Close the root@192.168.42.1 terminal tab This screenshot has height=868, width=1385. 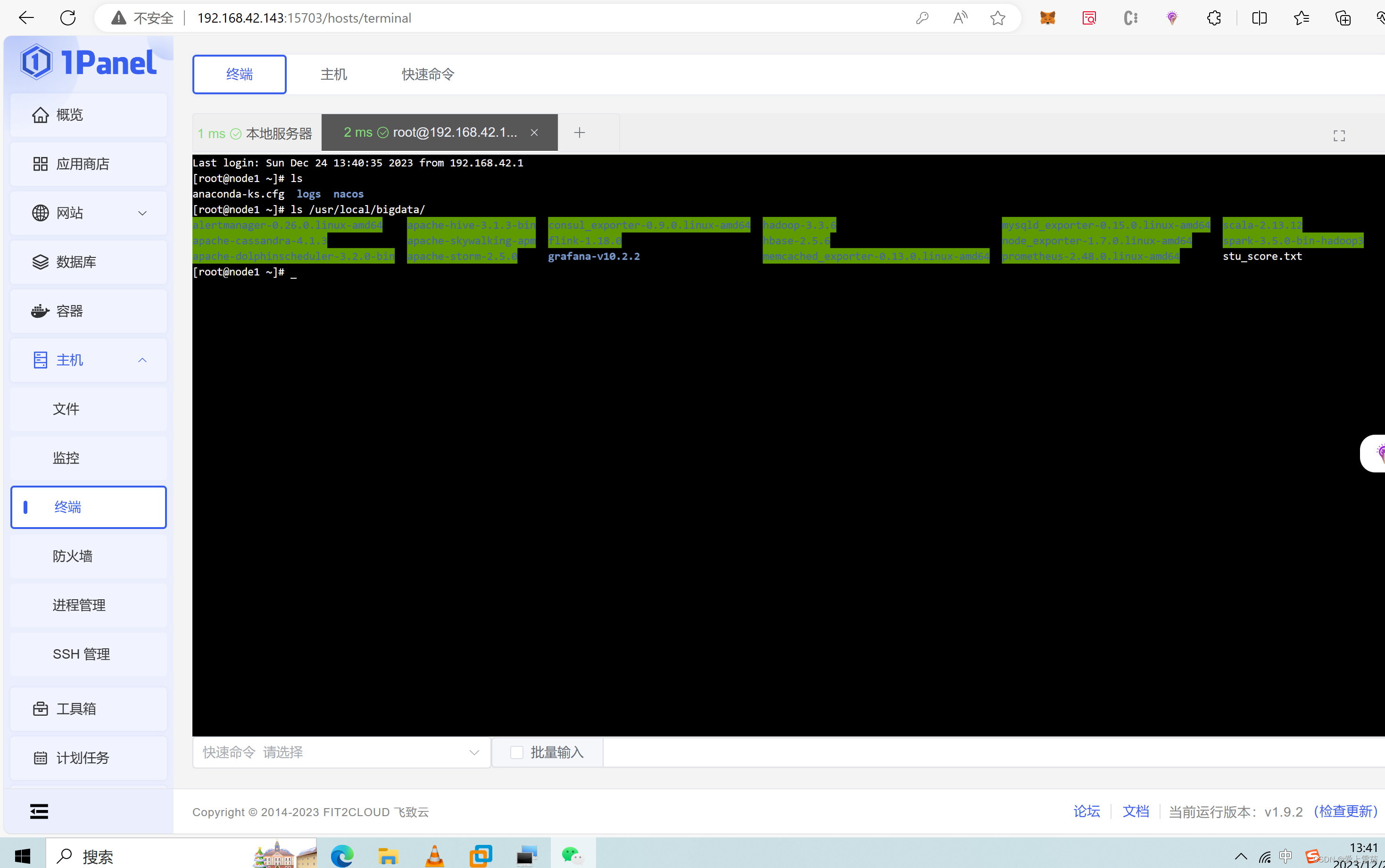click(x=534, y=132)
